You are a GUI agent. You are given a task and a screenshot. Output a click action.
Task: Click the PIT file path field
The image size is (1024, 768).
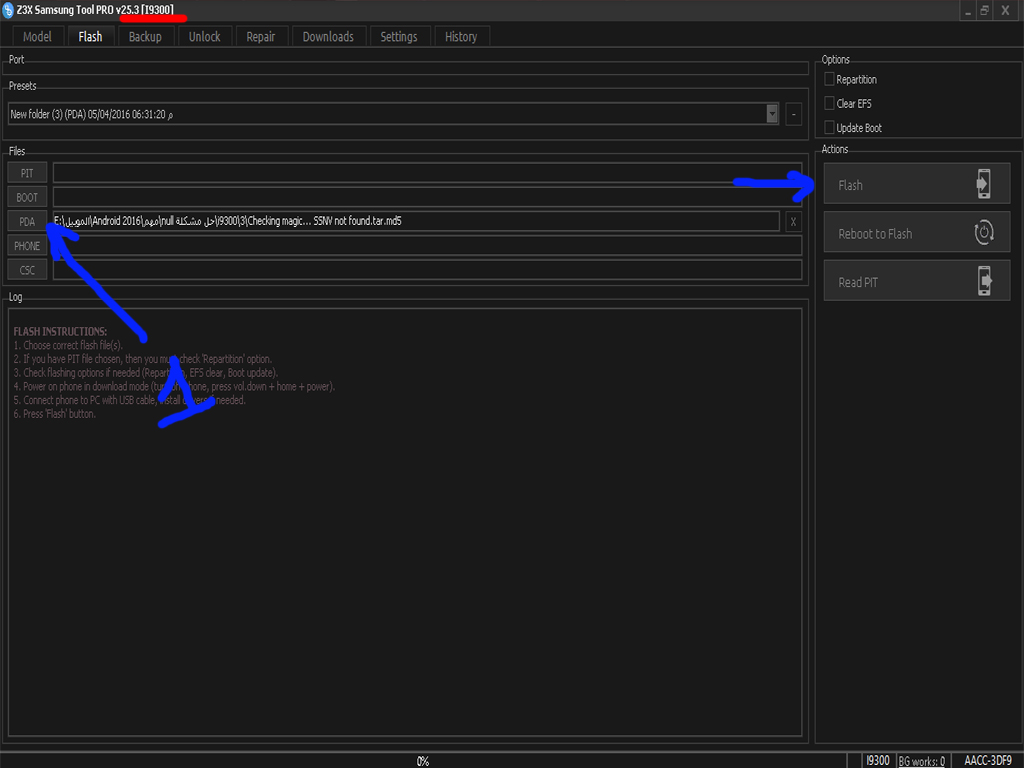point(427,173)
